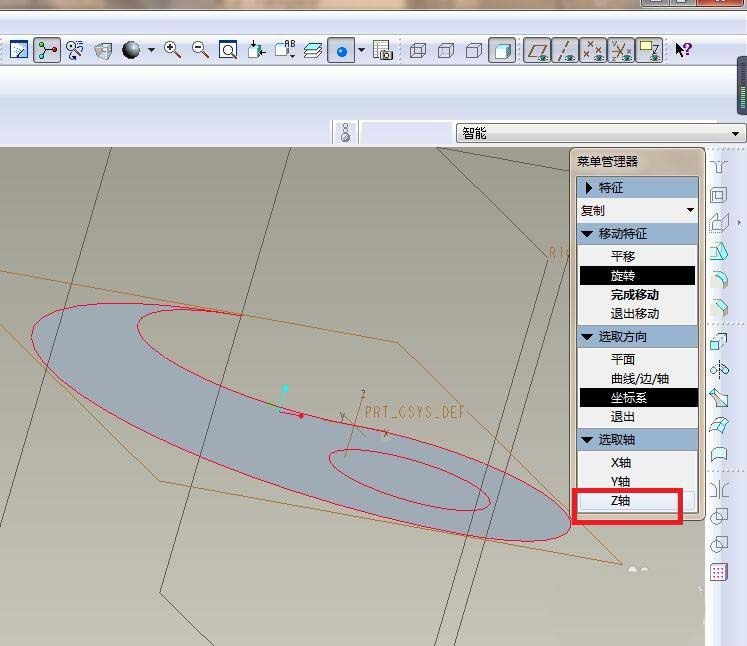Screen dimensions: 747x646
Task: Collapse the 选取轴 section
Action: (x=637, y=440)
